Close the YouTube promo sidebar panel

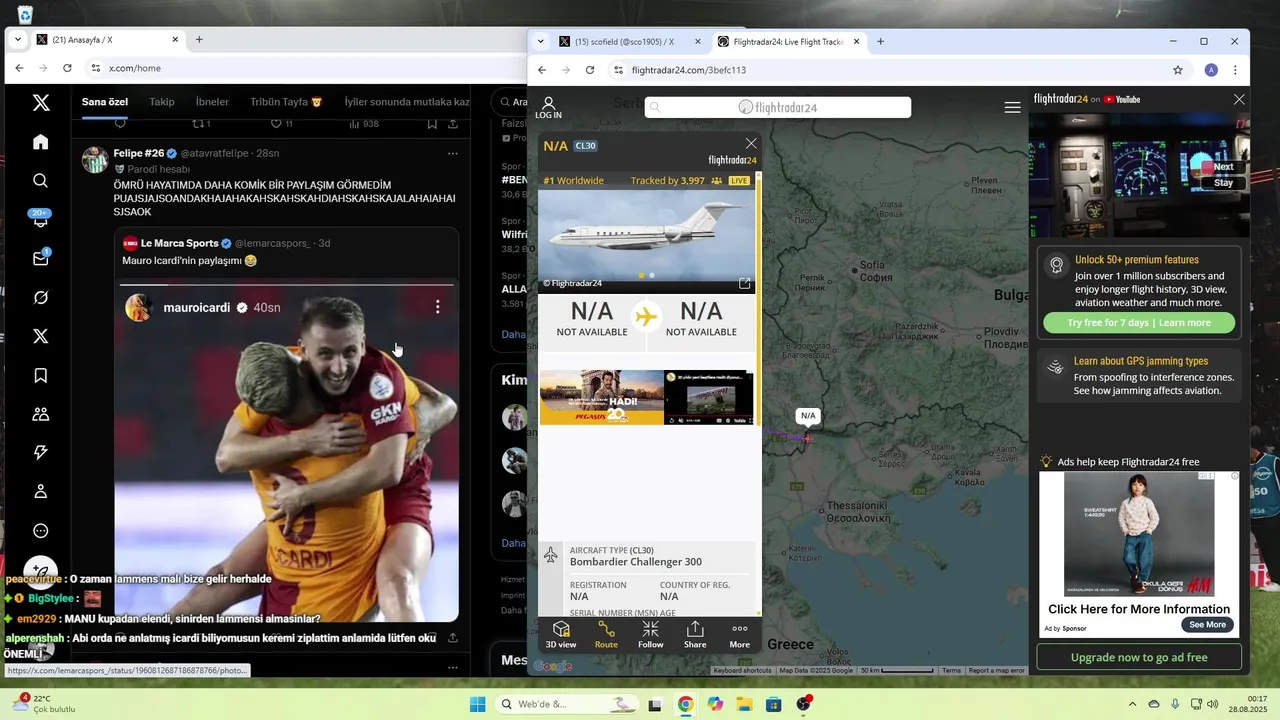click(x=1239, y=99)
